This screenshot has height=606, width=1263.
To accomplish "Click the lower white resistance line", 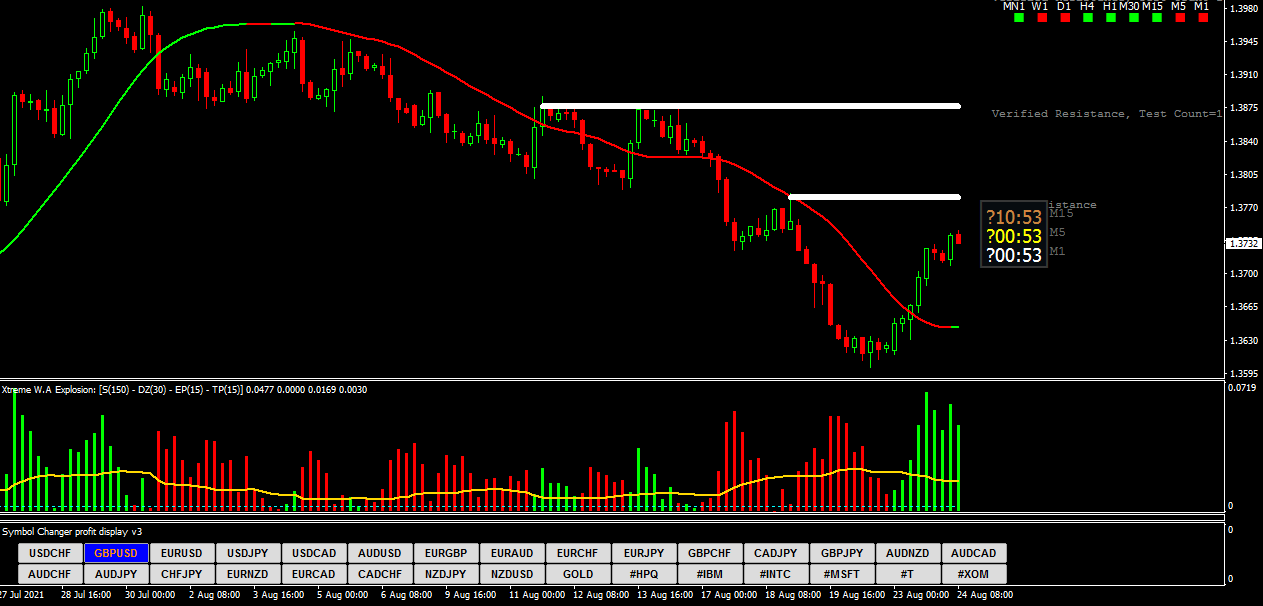I will (875, 196).
